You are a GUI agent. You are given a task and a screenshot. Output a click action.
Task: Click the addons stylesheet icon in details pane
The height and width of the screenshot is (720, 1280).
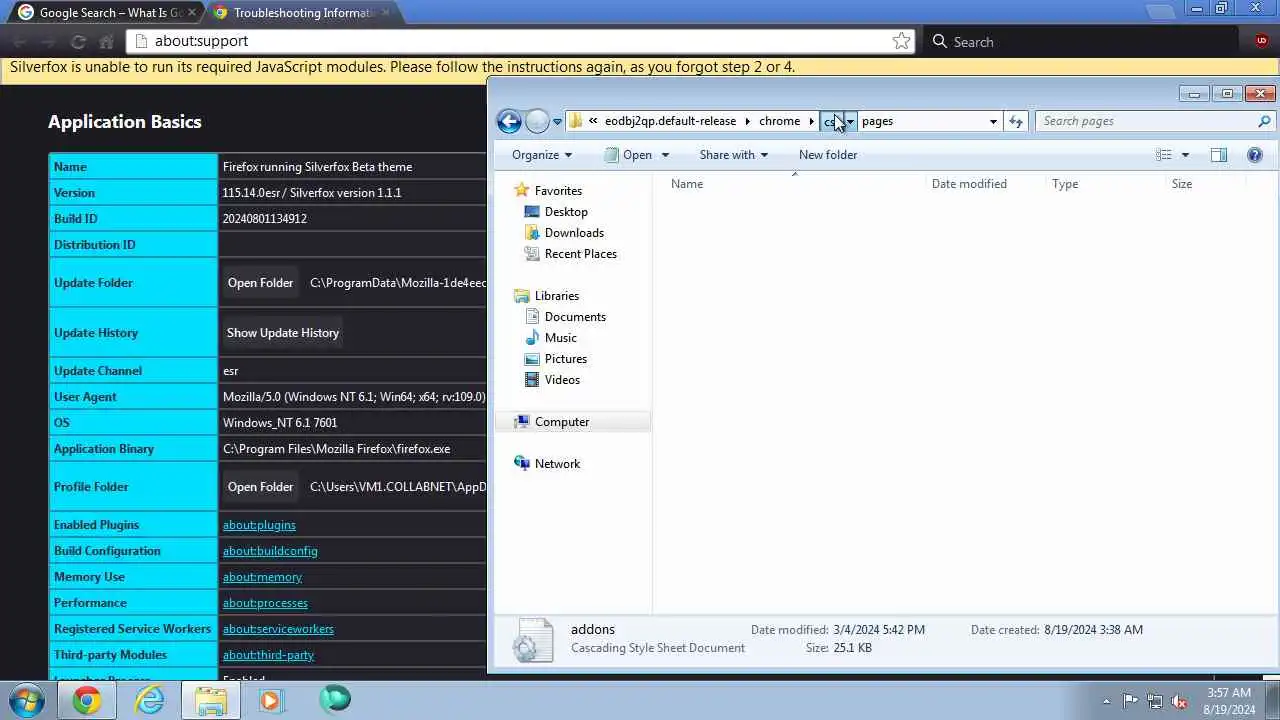click(532, 640)
